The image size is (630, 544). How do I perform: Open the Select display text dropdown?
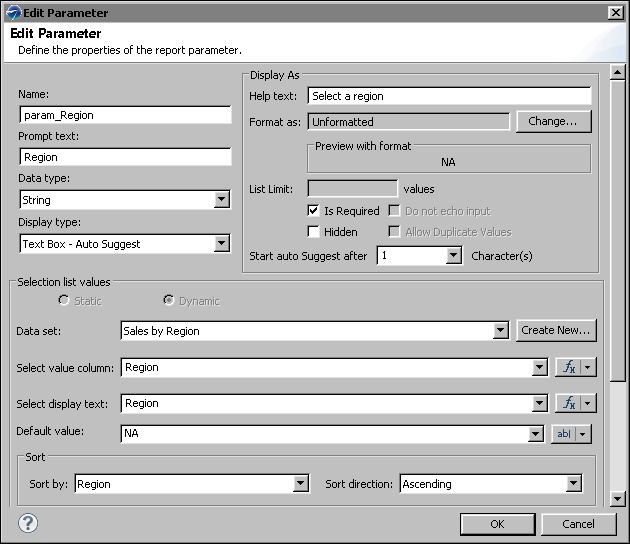[539, 403]
